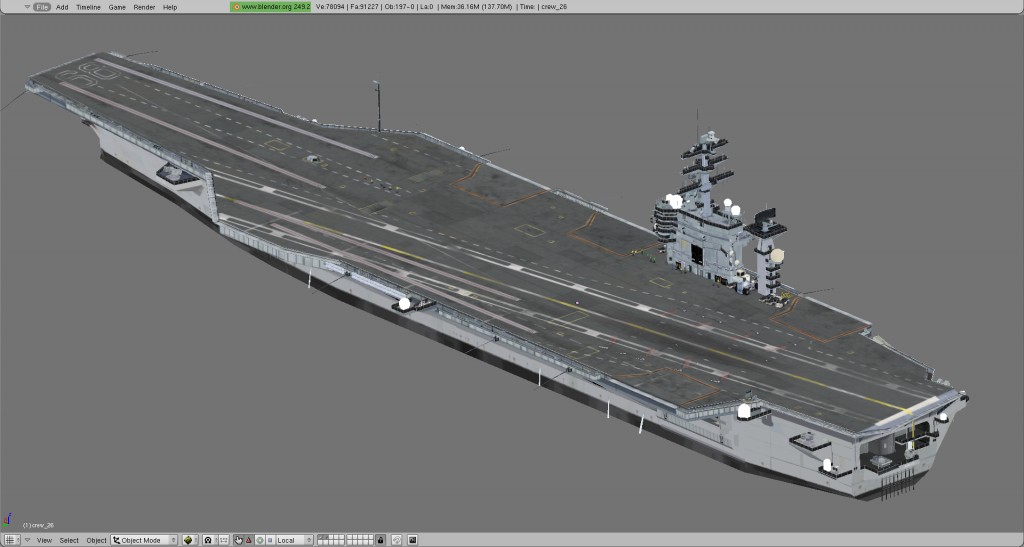Open the Help menu

(170, 7)
